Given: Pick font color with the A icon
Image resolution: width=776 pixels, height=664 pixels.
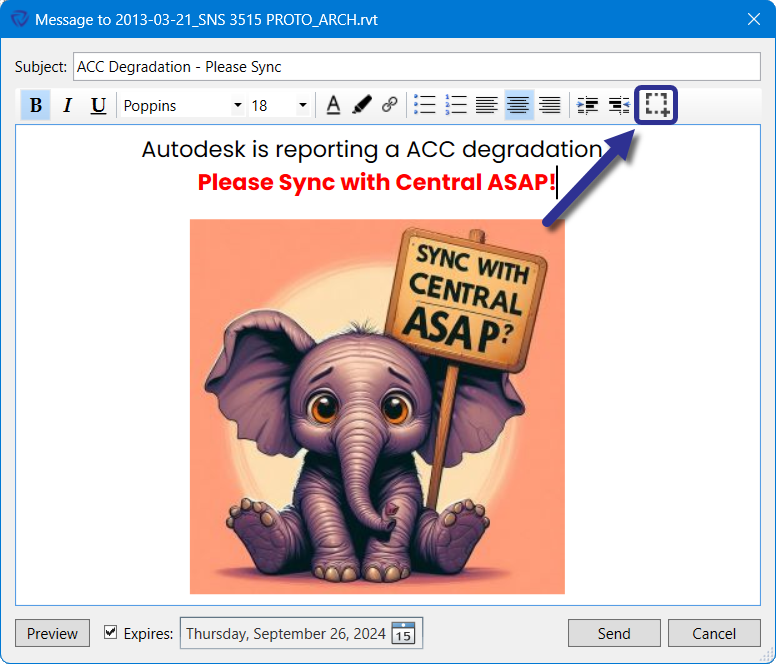Looking at the screenshot, I should click(334, 105).
